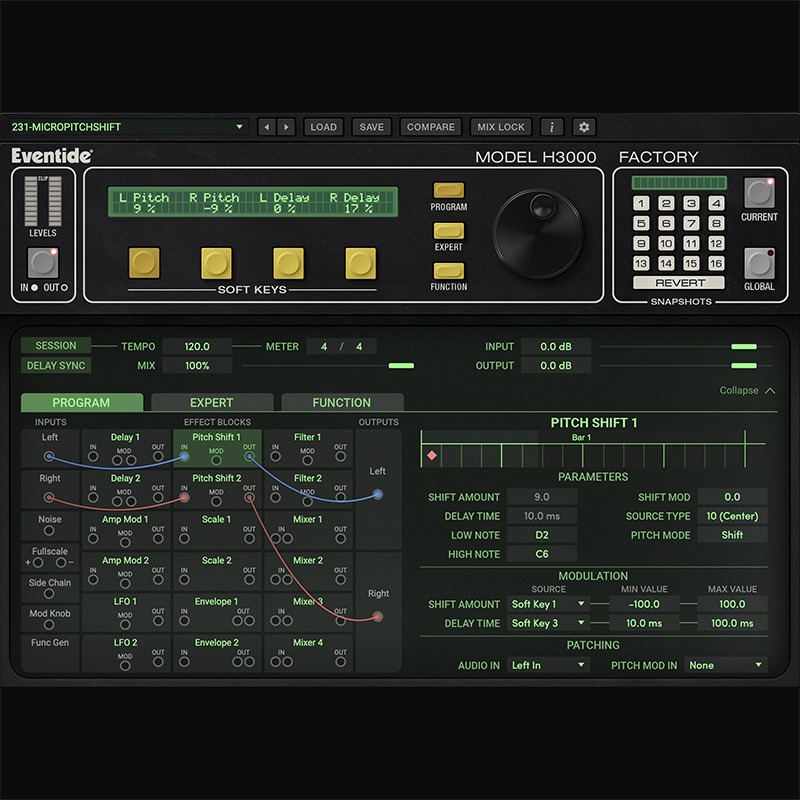
Task: Select snapshot slot 7
Action: pos(691,223)
